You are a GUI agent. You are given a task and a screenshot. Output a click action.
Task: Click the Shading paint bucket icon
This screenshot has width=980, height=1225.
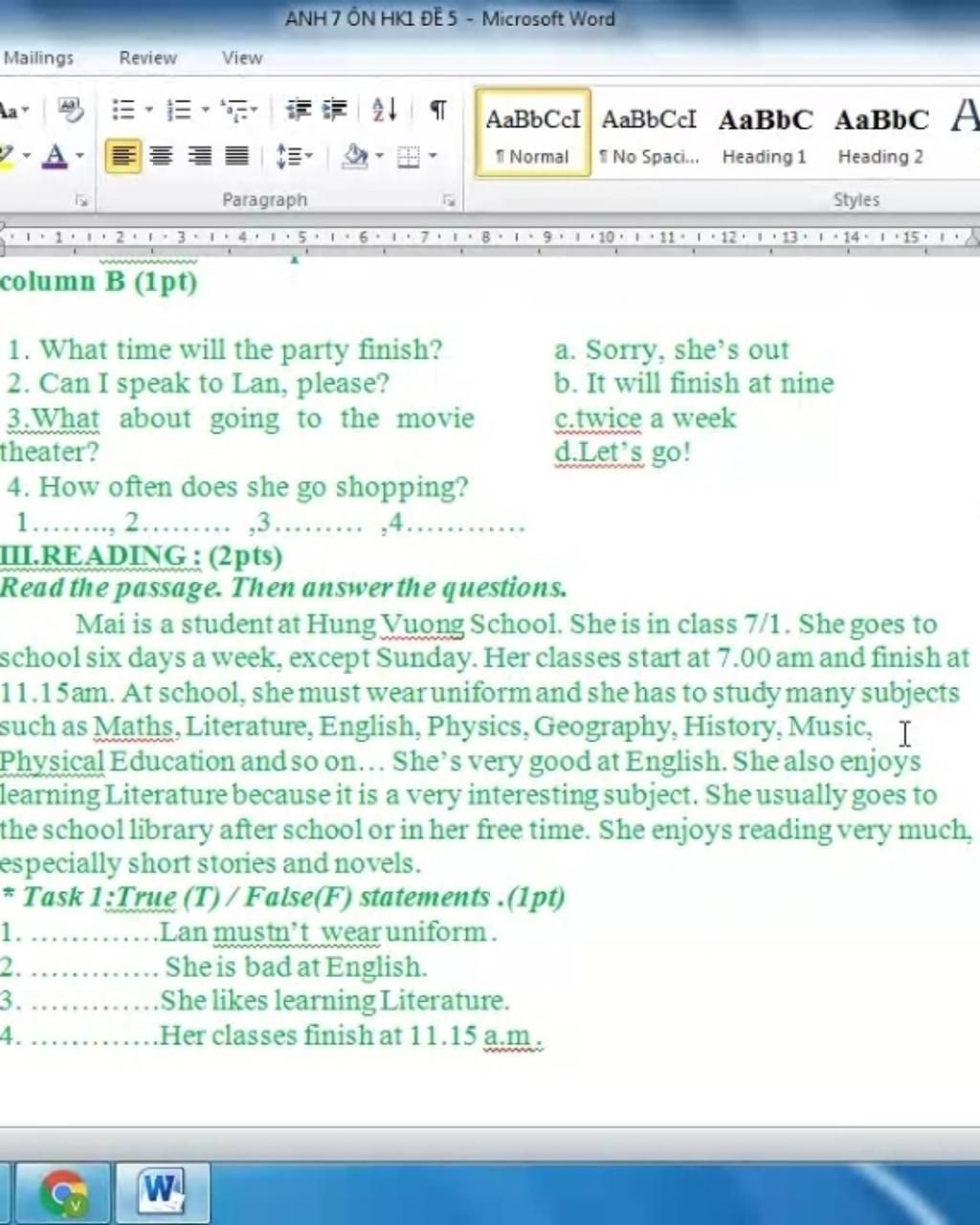(x=356, y=156)
